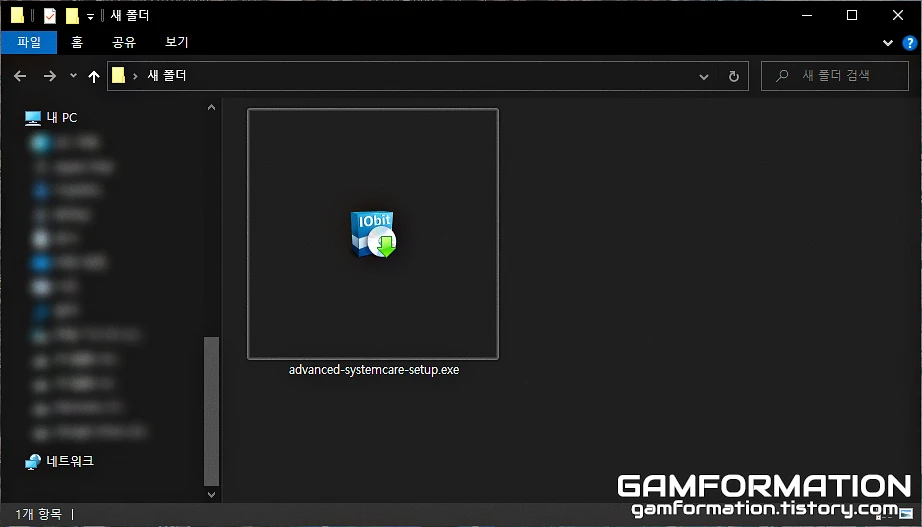
Task: Expand the chevron before 새 폴더 path
Action: tap(135, 76)
